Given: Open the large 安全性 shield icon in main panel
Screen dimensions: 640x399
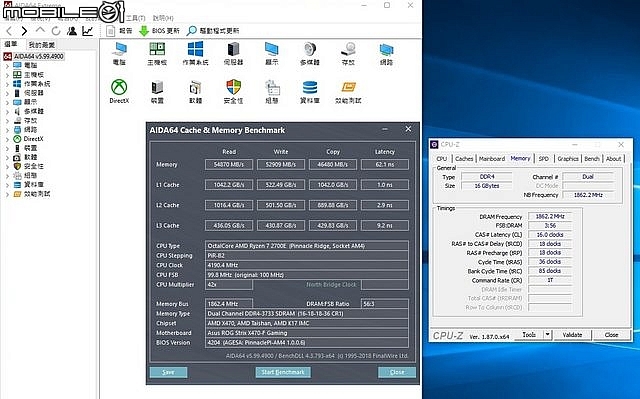Looking at the screenshot, I should pos(233,92).
